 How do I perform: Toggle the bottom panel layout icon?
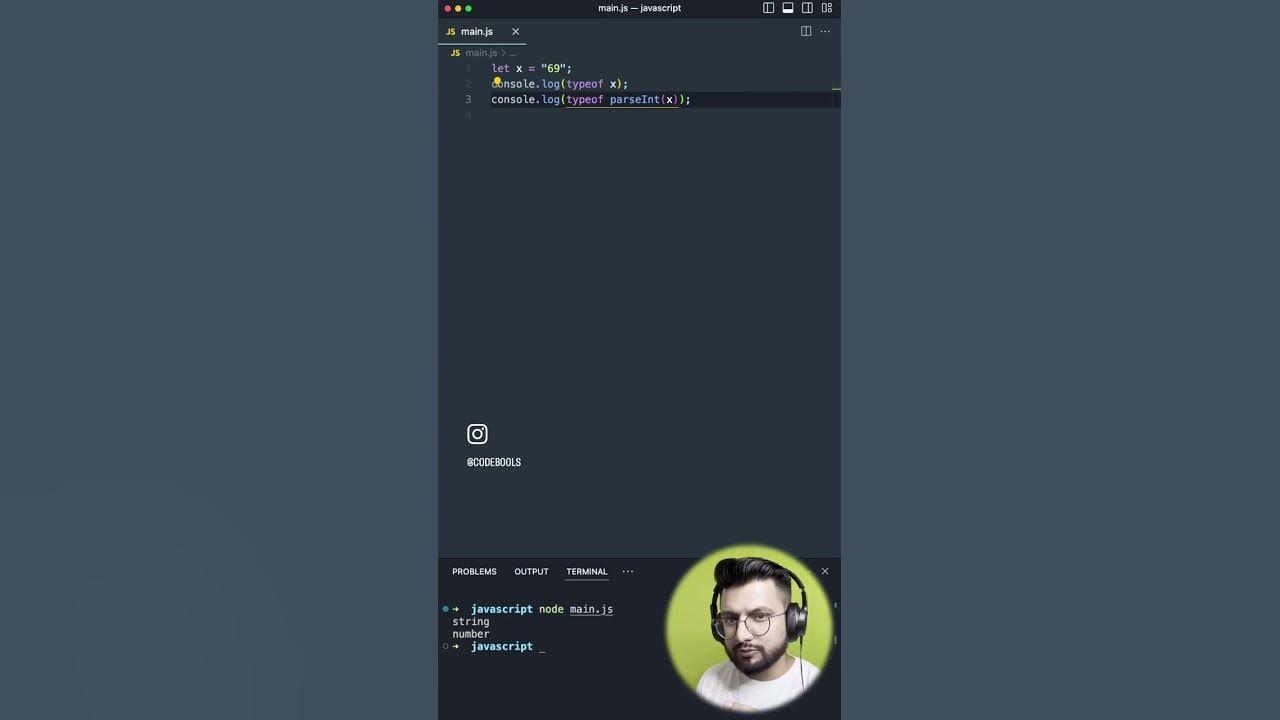788,8
